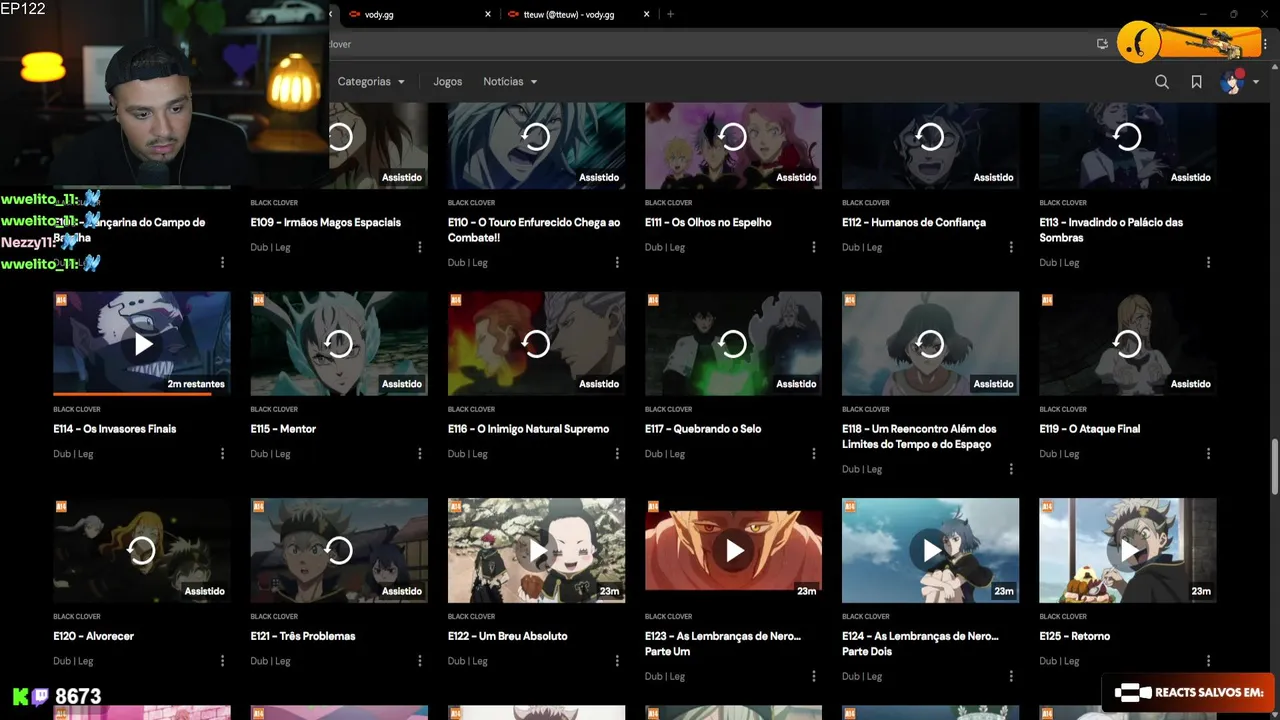This screenshot has width=1280, height=720.
Task: Close the tteuw (@tteuw) tab
Action: click(x=647, y=14)
